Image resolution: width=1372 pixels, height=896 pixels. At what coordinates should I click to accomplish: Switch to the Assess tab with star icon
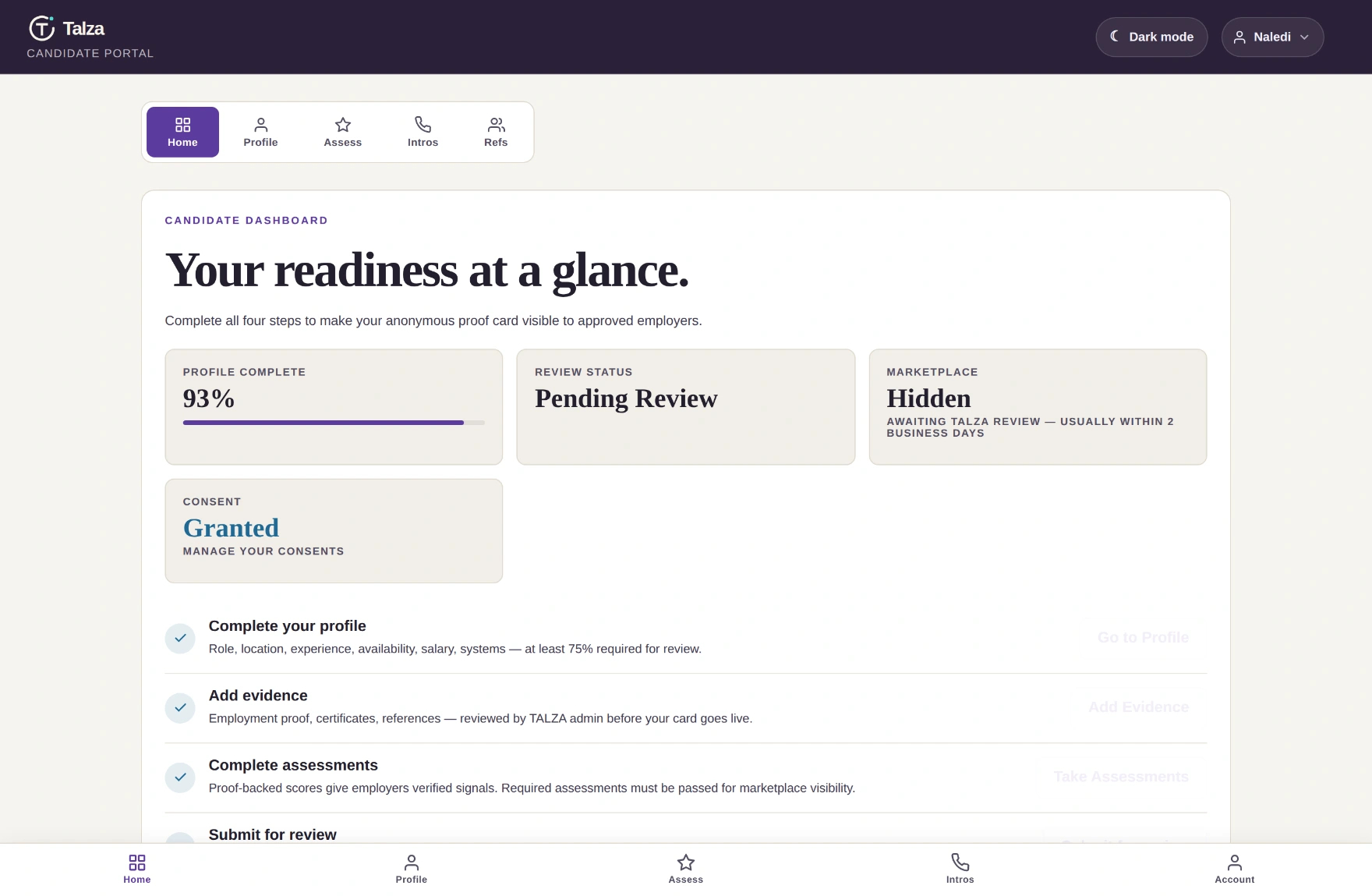pyautogui.click(x=343, y=132)
